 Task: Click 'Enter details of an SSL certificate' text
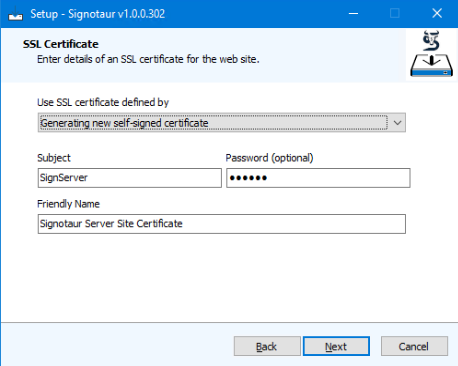pos(148,59)
